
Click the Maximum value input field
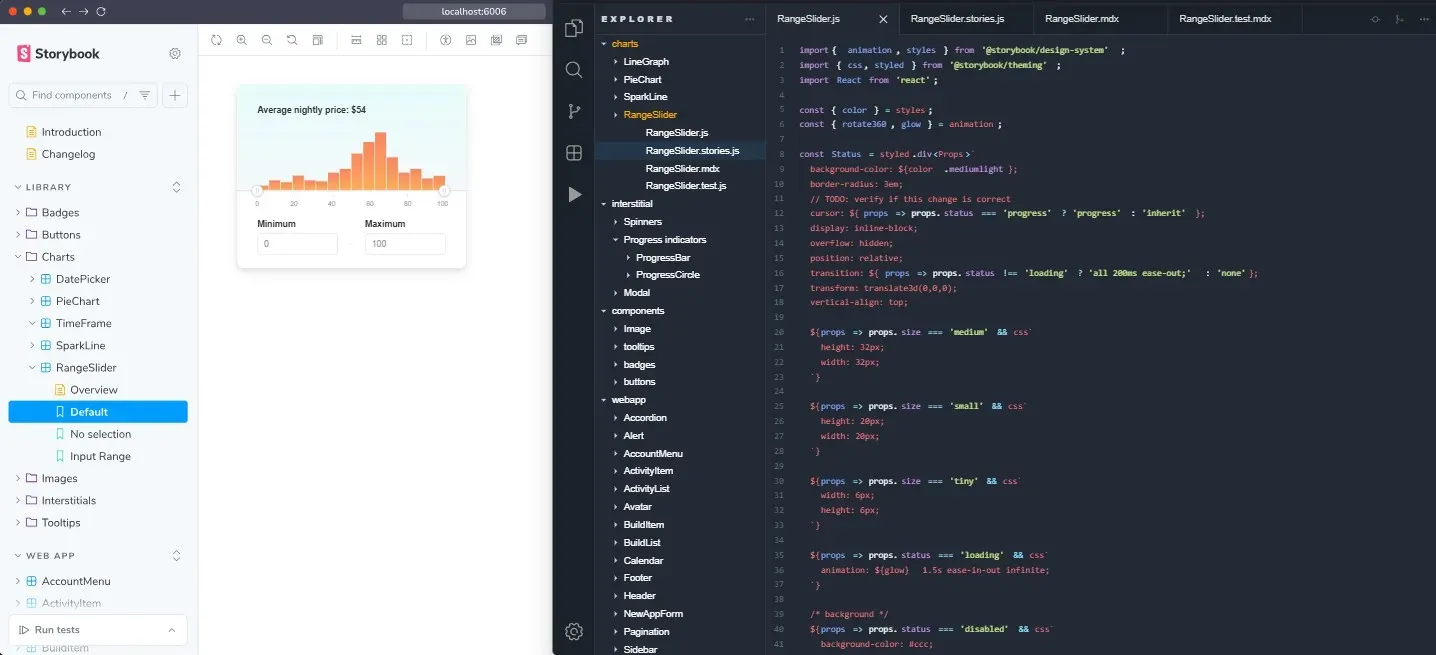pos(405,244)
